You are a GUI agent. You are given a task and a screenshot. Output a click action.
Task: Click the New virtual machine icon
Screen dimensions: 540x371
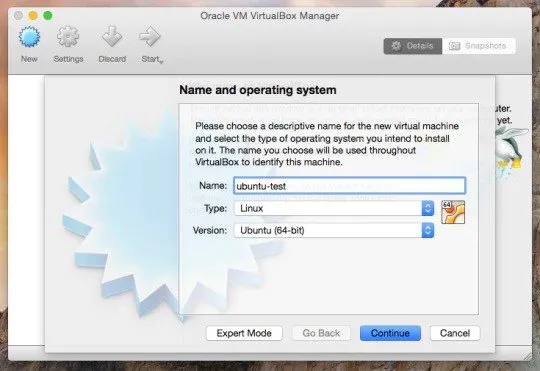coord(29,37)
